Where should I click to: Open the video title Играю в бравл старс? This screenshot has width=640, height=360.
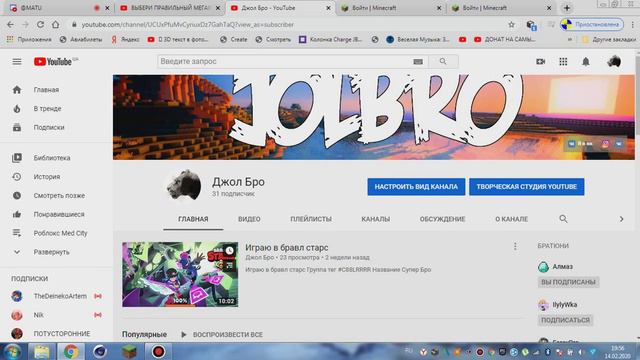pos(287,248)
